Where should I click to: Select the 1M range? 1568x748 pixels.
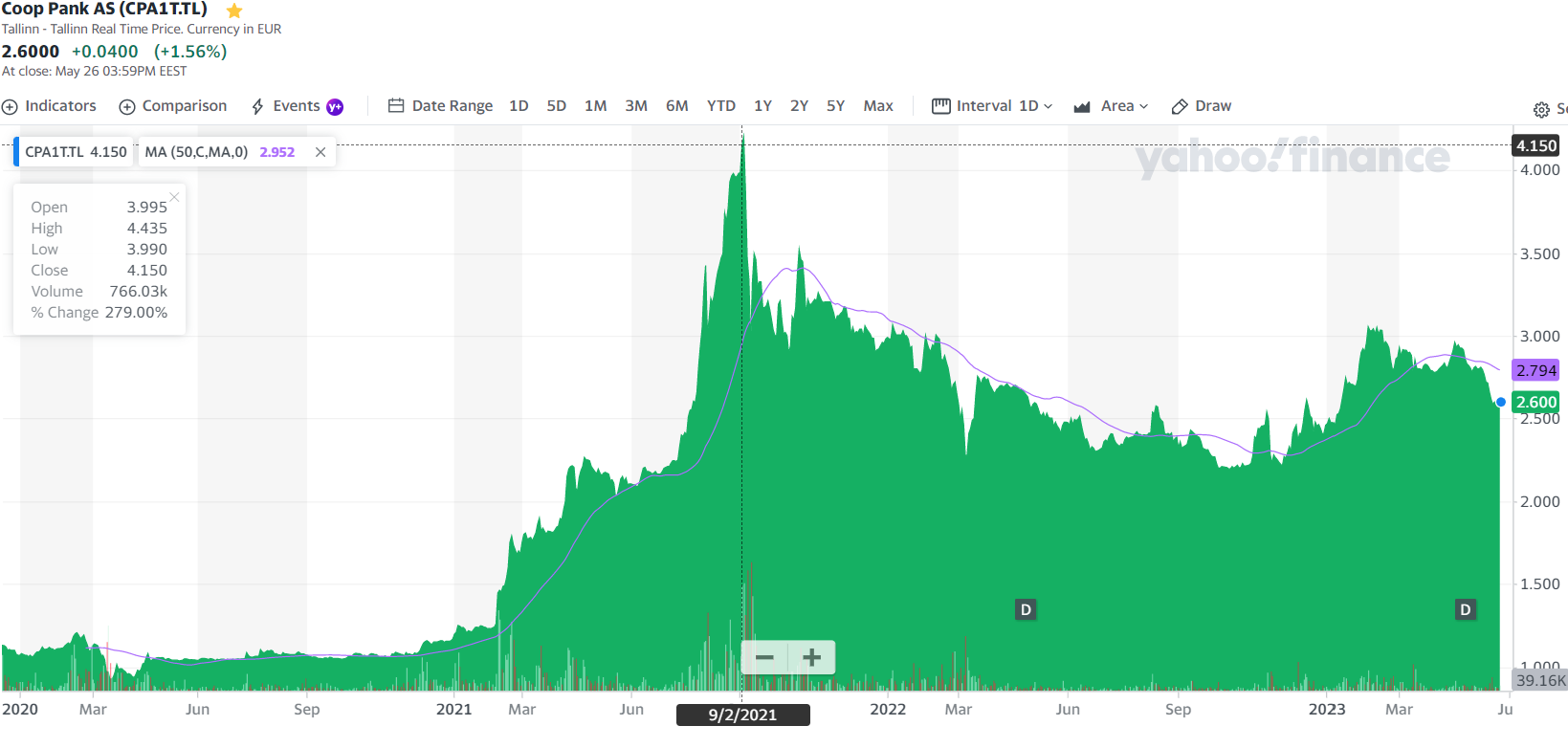[x=596, y=106]
